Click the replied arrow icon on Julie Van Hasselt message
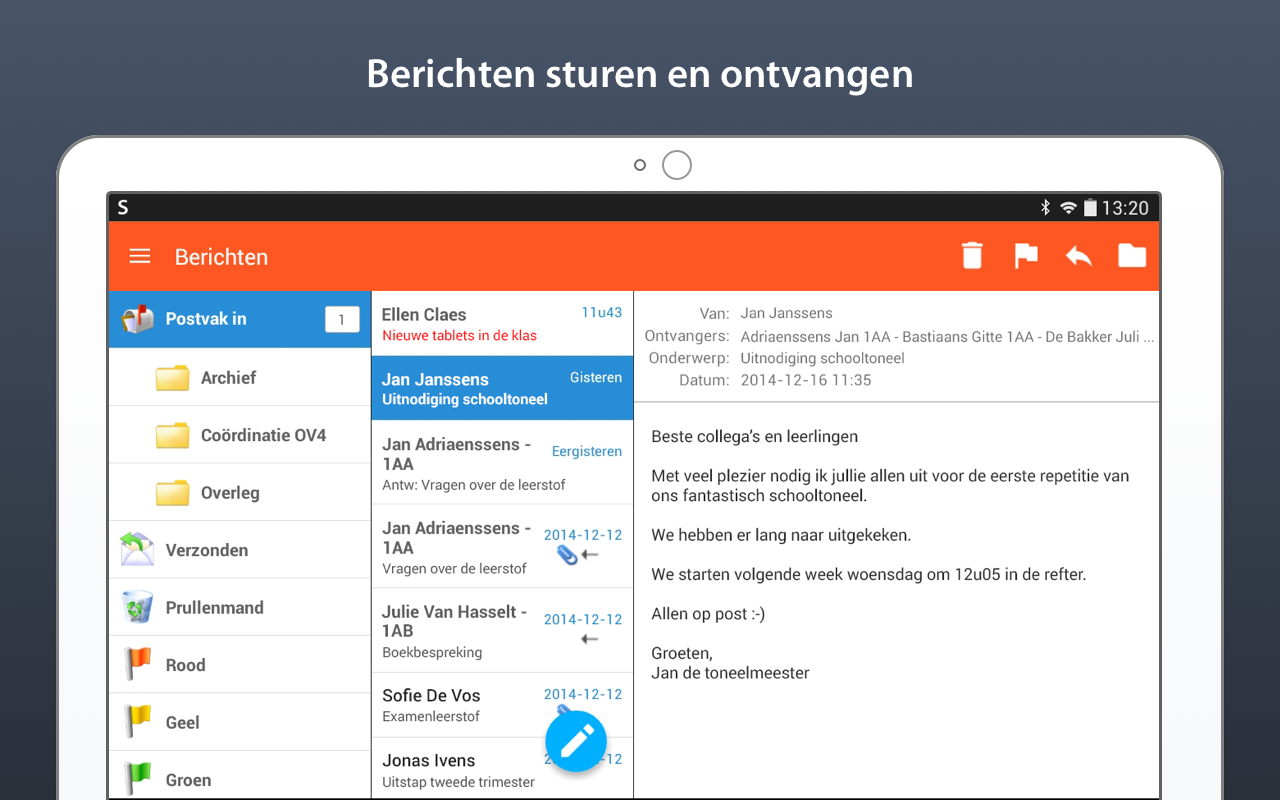The image size is (1280, 800). click(590, 638)
